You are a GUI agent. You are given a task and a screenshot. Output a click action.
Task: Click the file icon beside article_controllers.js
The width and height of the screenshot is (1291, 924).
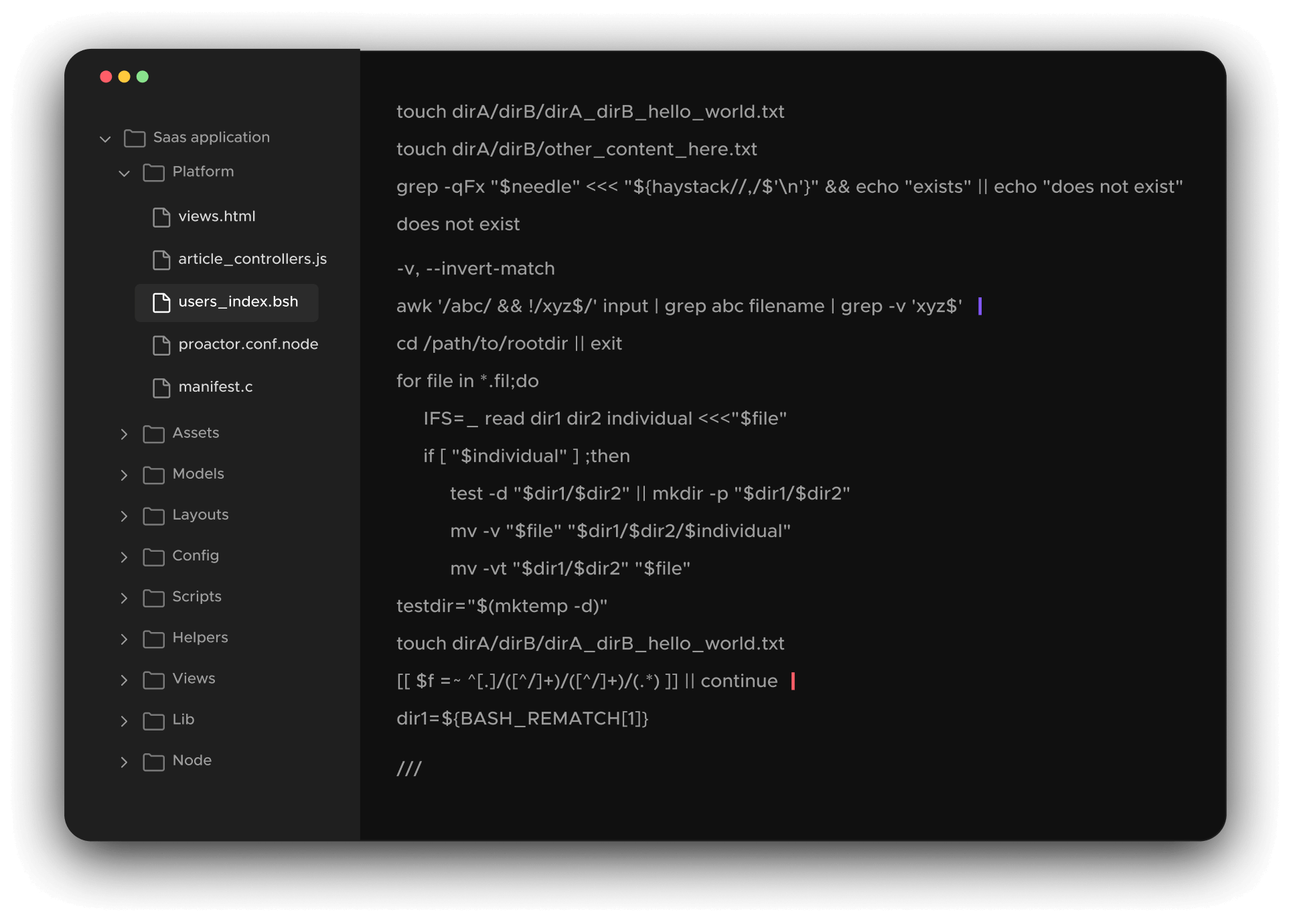click(161, 260)
